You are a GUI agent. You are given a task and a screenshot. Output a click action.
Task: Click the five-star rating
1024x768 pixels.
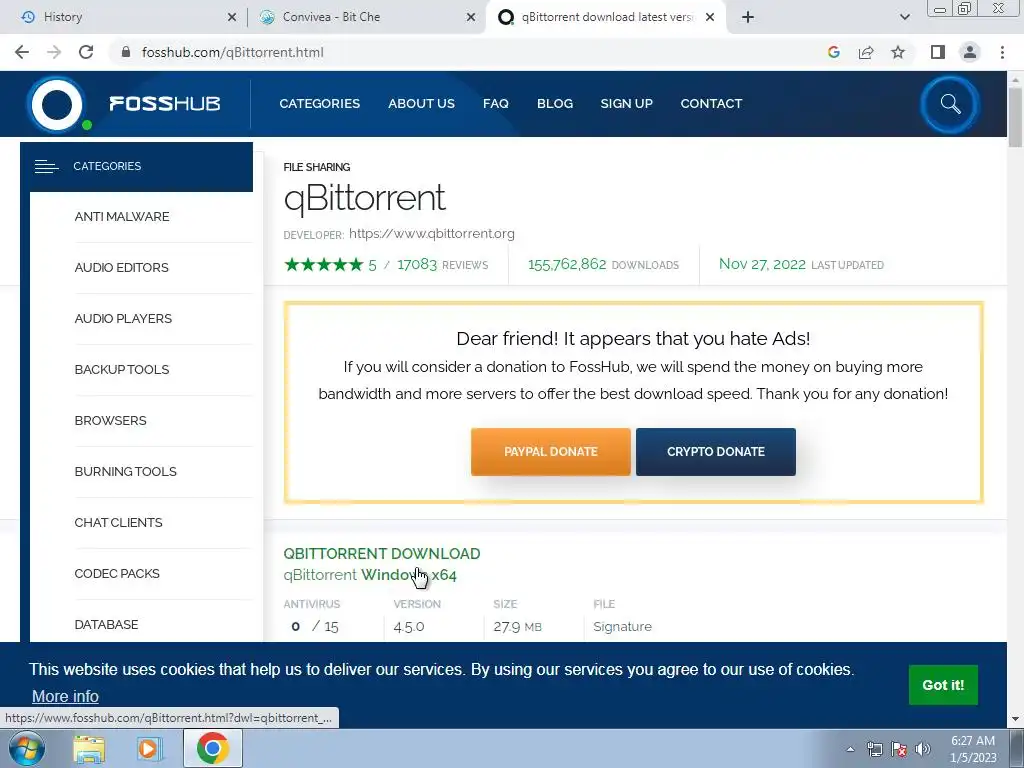pos(323,264)
